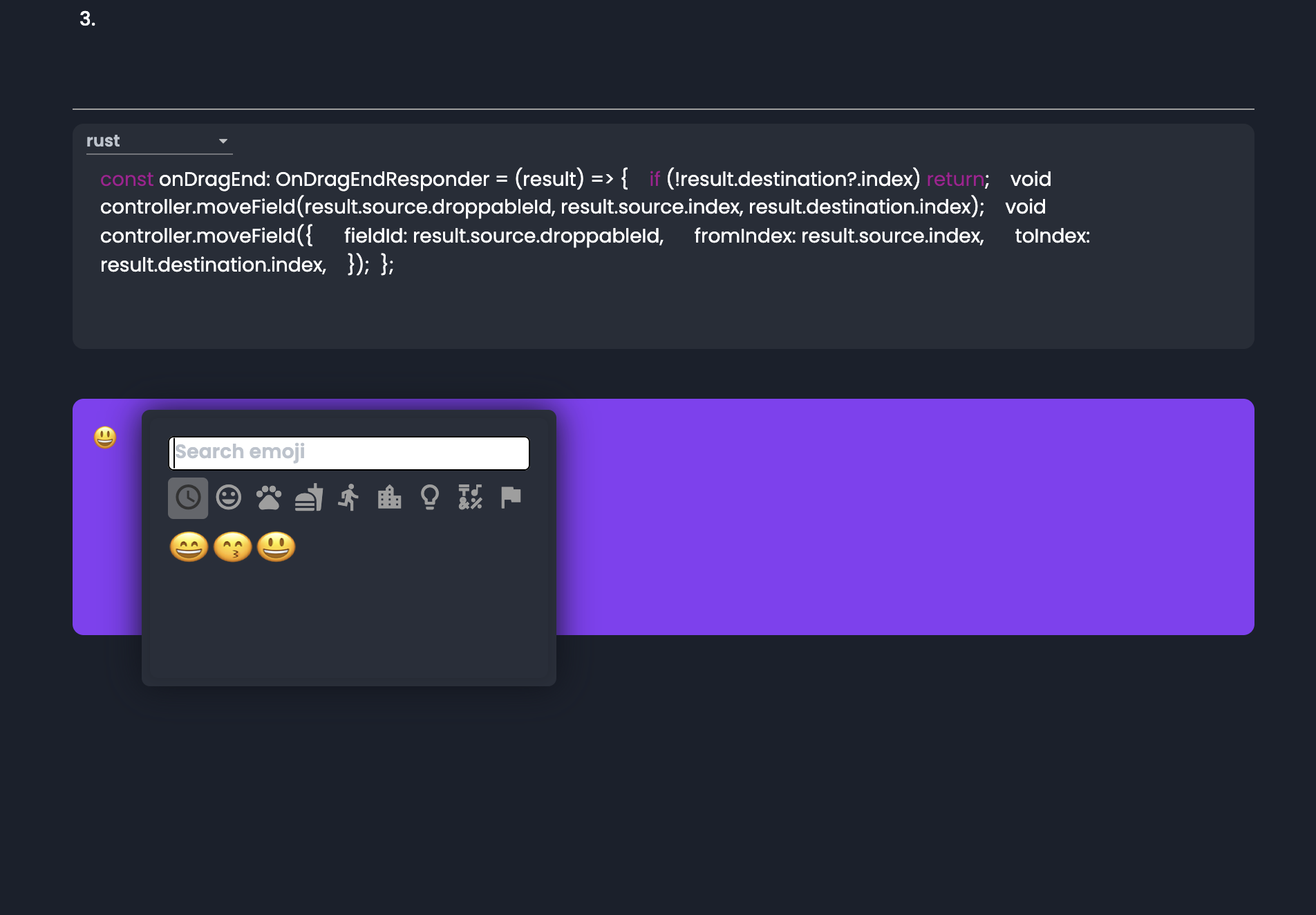This screenshot has width=1316, height=915.
Task: Click the callout's smiley emoji icon
Action: 105,437
